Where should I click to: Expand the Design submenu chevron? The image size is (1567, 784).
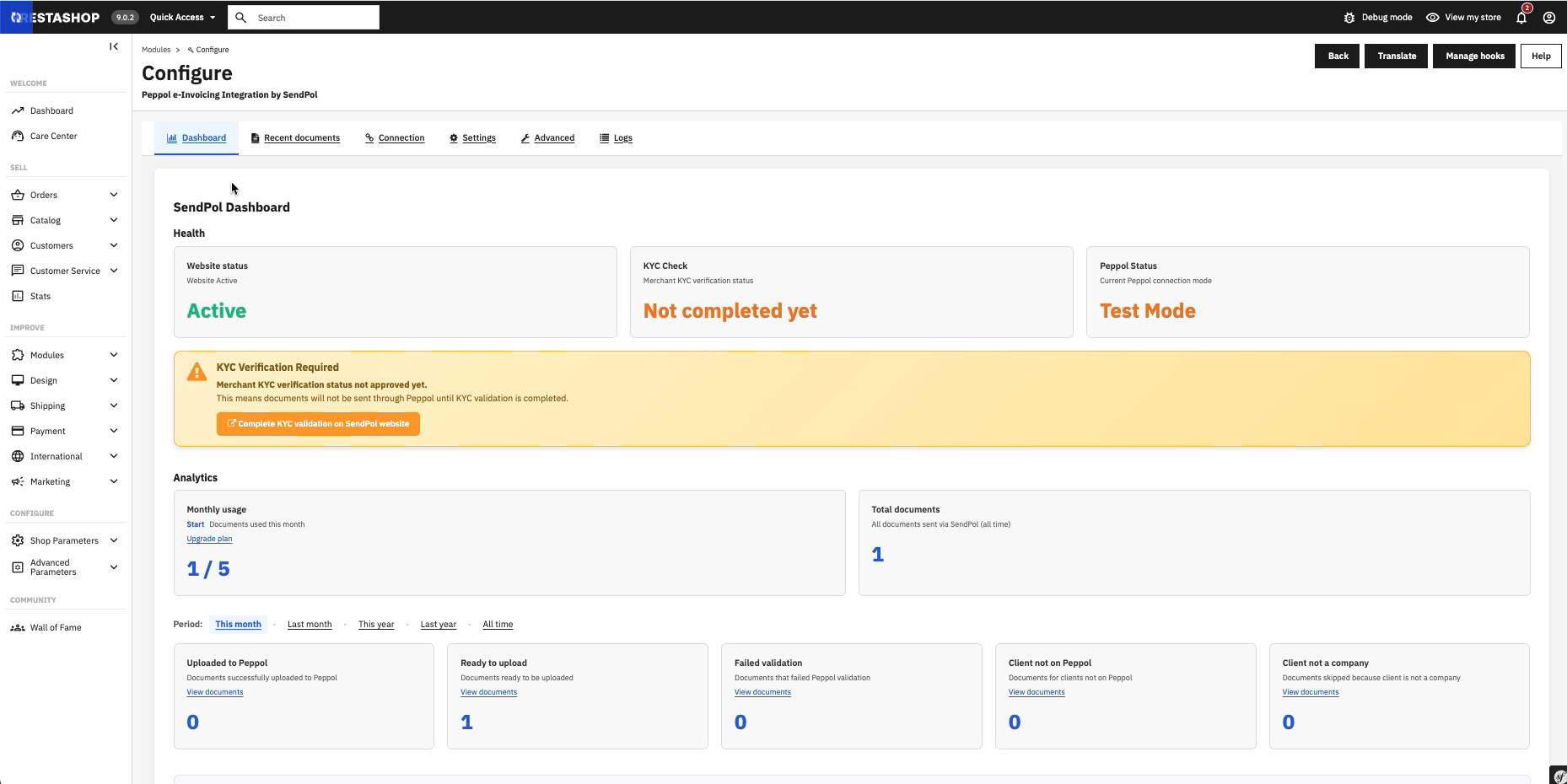pos(114,380)
